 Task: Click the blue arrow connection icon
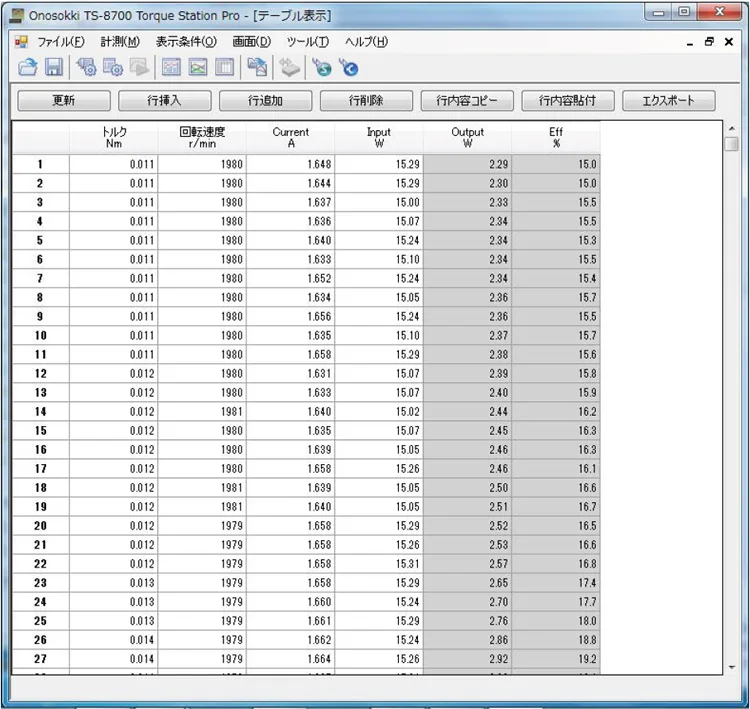pyautogui.click(x=349, y=67)
